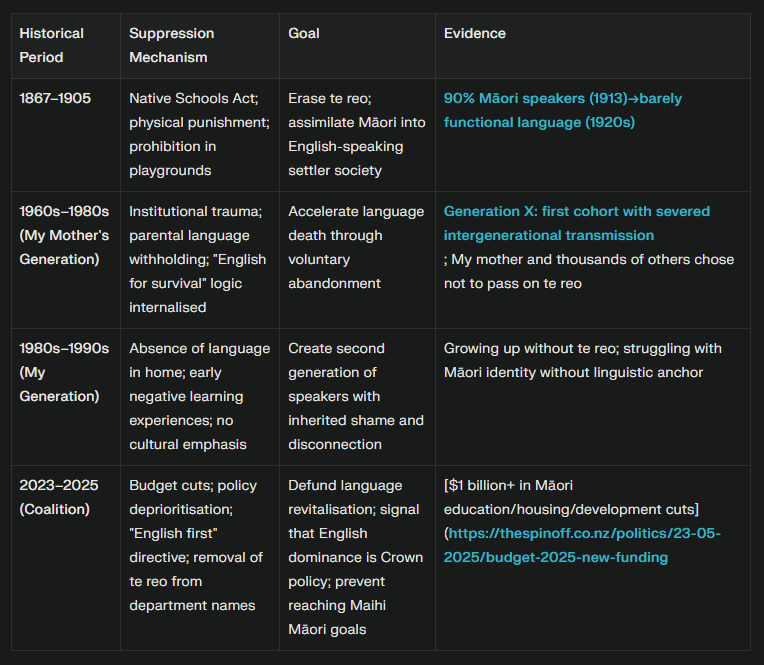Open the Generation X severed transmission link
The width and height of the screenshot is (764, 665).
[576, 212]
